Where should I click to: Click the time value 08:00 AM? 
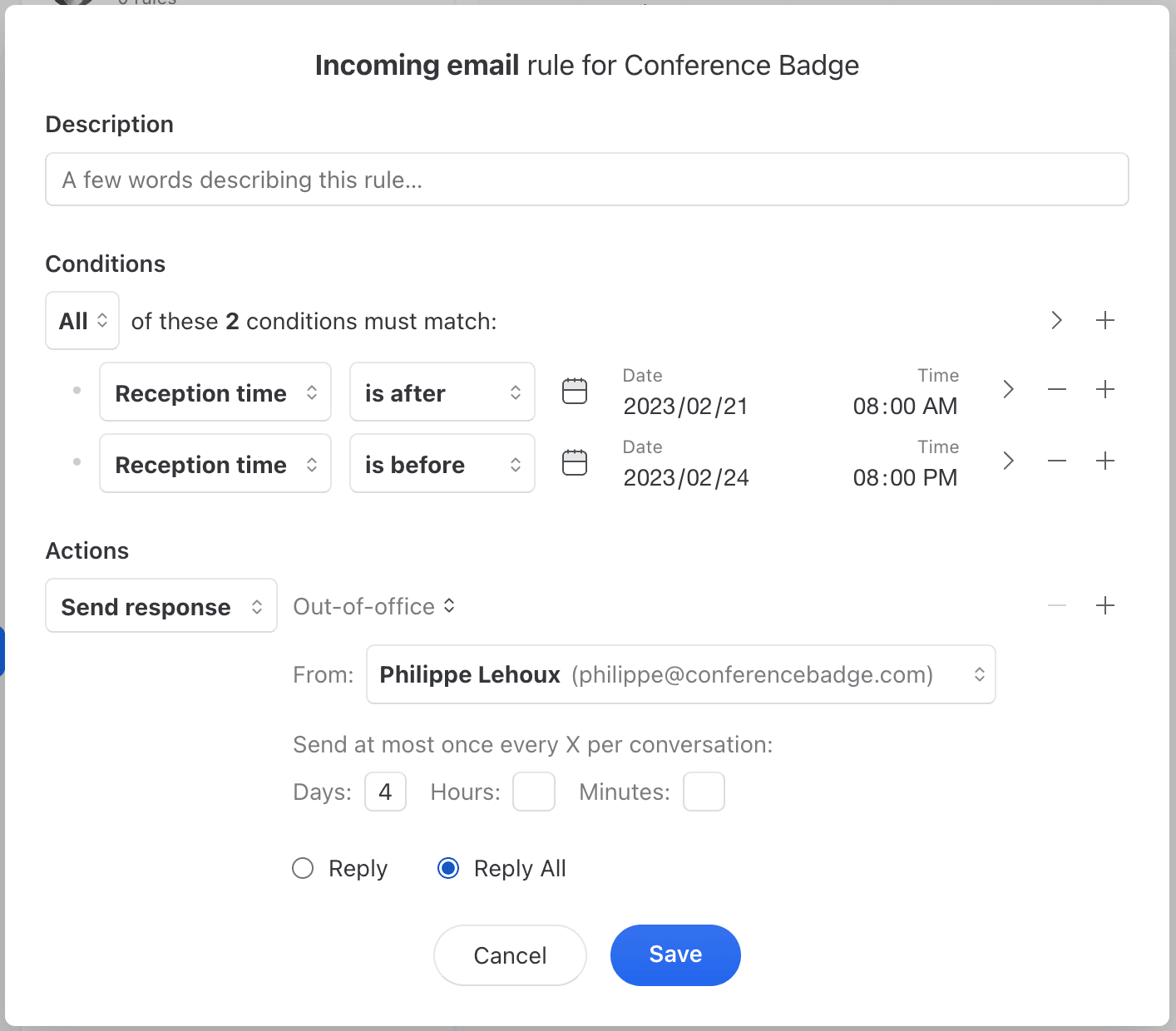click(x=905, y=406)
